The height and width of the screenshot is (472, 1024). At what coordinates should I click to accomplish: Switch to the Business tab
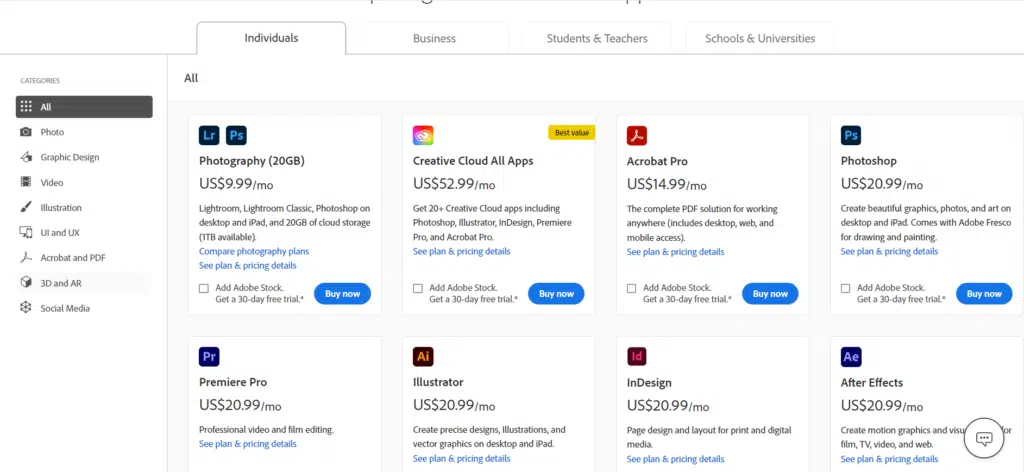click(x=434, y=39)
